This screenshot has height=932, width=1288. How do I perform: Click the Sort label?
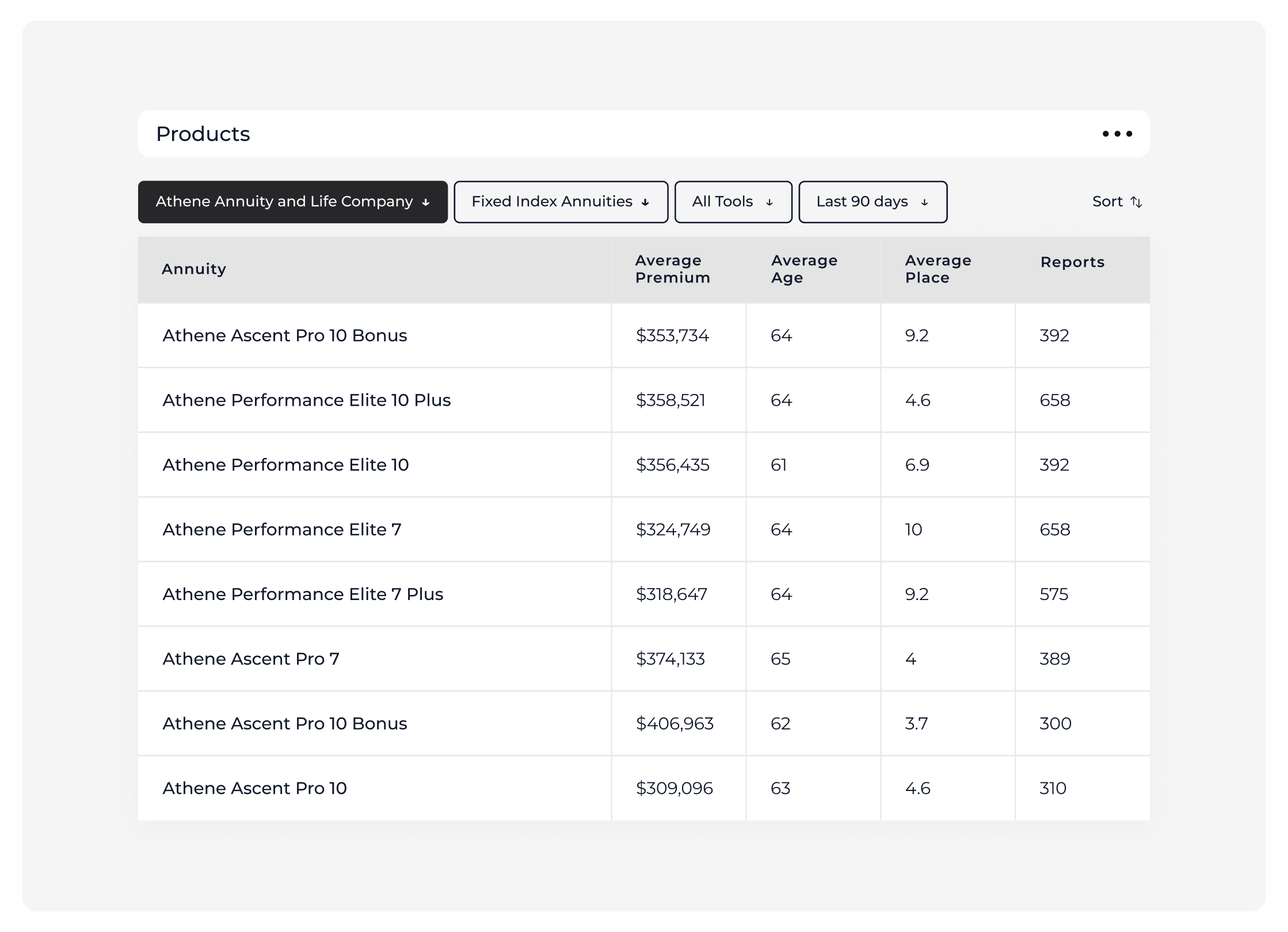tap(1107, 201)
